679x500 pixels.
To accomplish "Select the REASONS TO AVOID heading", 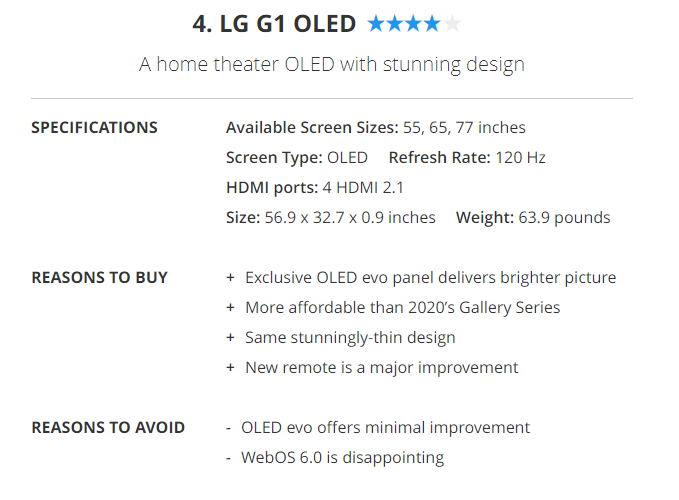I will 108,428.
